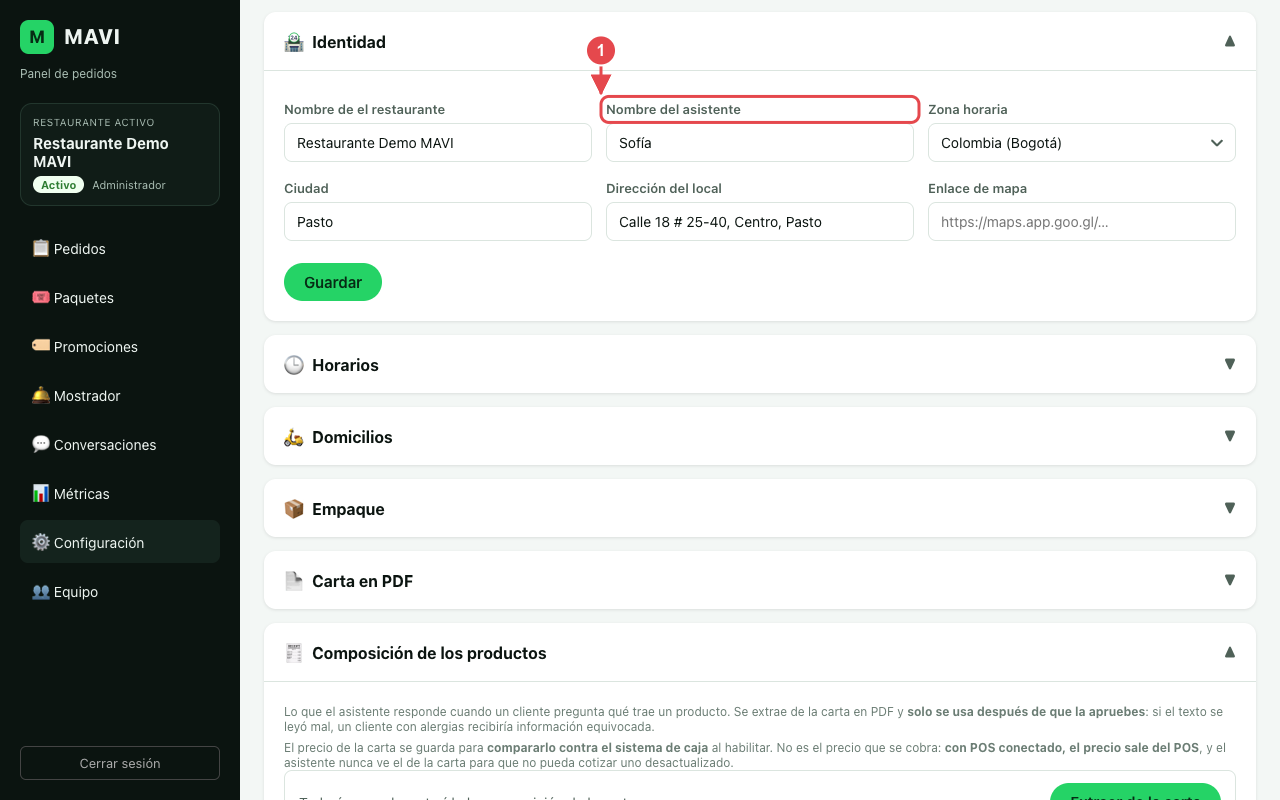Collapse the Composición de los productos section arrow

[1230, 652]
